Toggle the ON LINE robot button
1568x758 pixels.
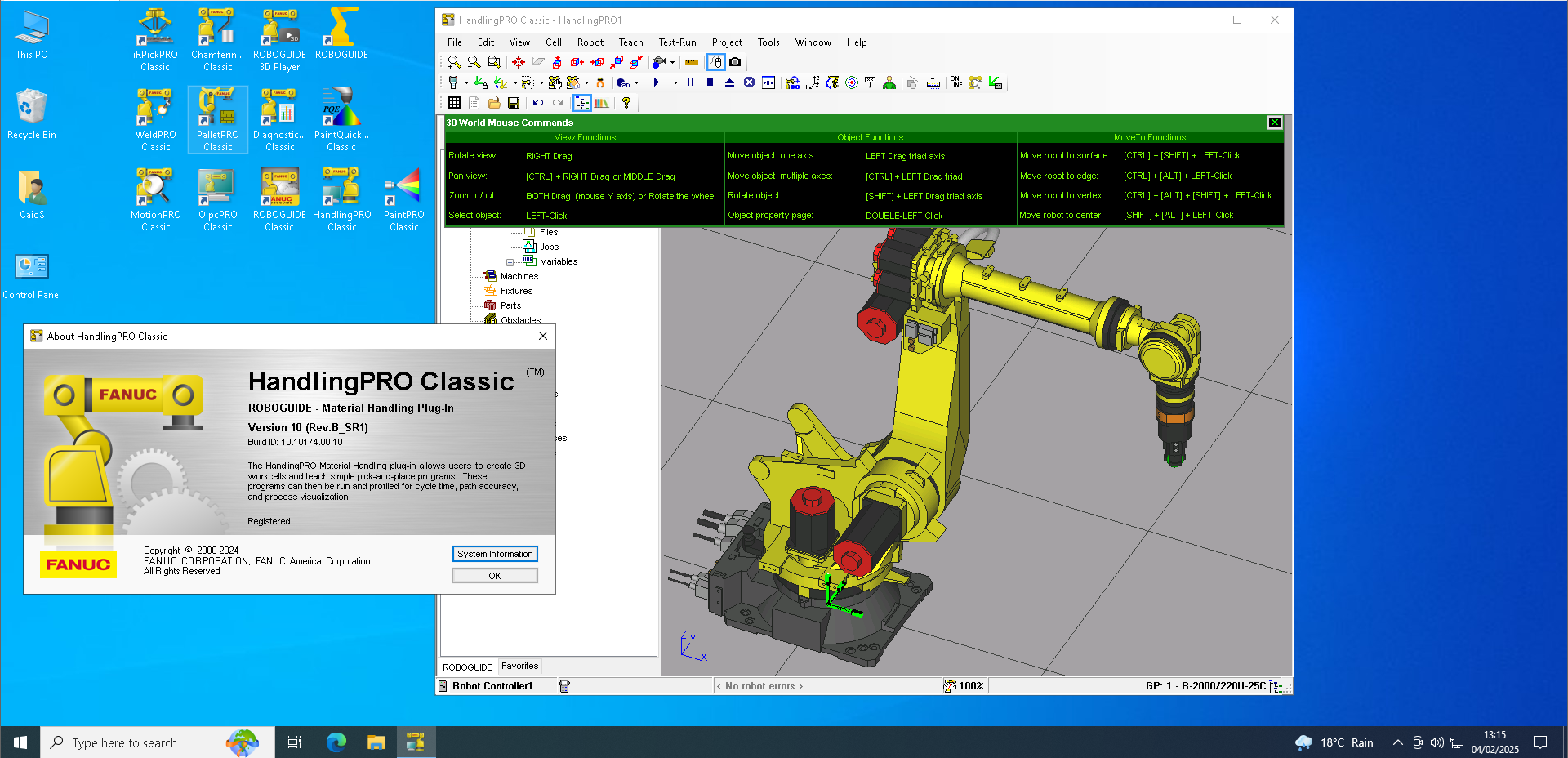pyautogui.click(x=955, y=82)
